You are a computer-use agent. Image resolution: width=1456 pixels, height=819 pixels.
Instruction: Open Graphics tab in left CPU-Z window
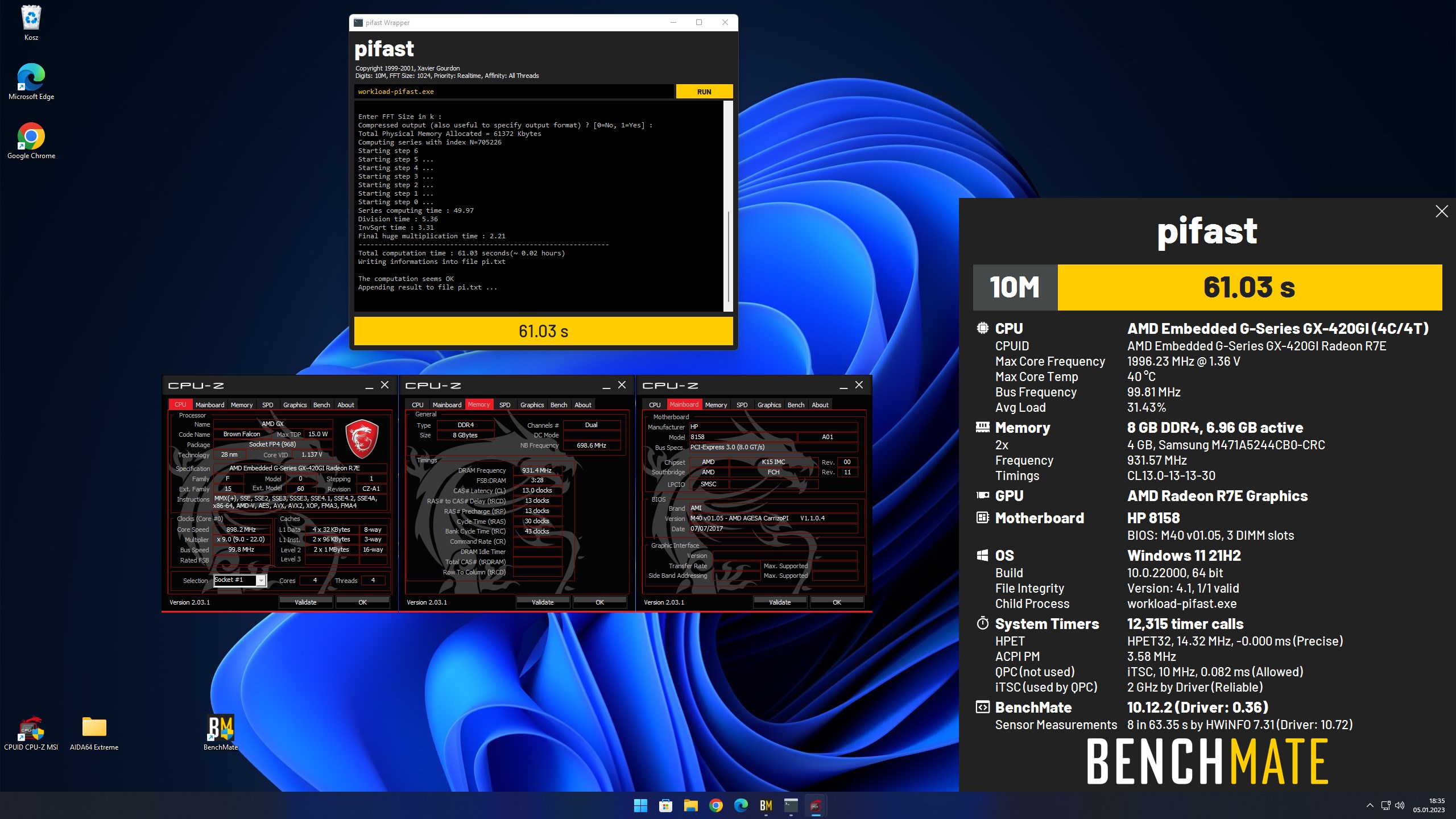point(295,405)
